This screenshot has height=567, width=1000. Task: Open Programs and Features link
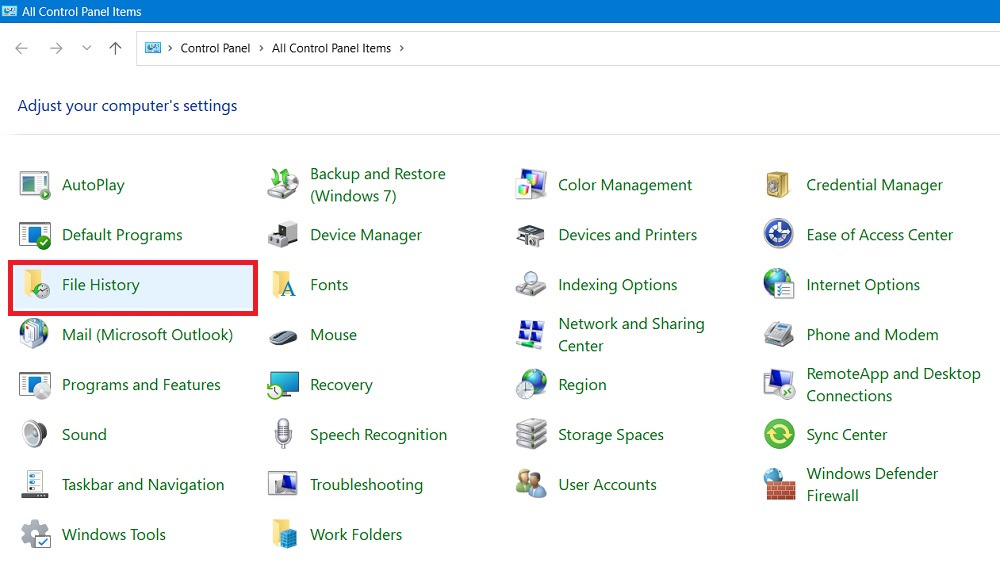141,385
